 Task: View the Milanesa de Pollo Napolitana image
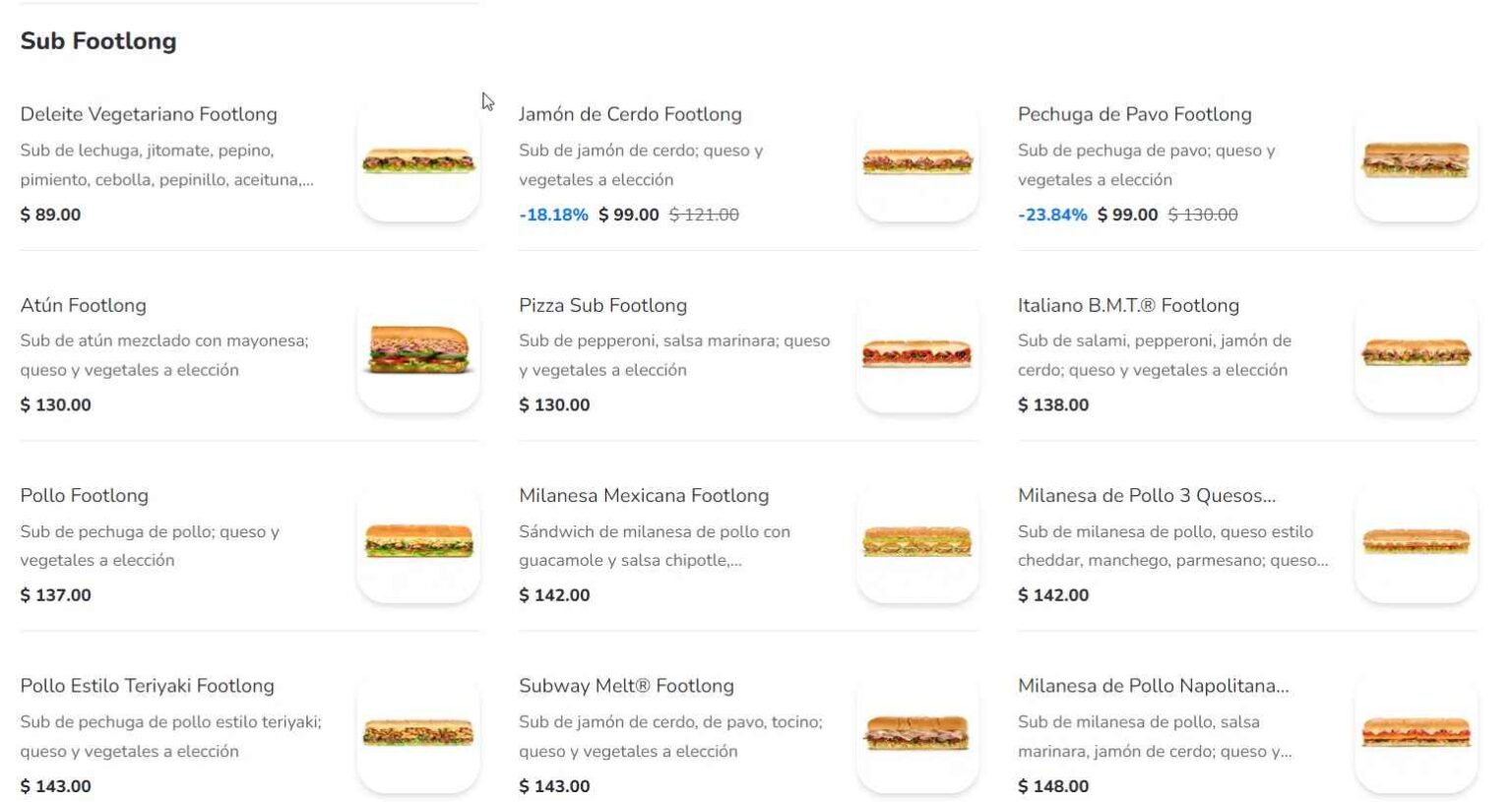(1416, 734)
